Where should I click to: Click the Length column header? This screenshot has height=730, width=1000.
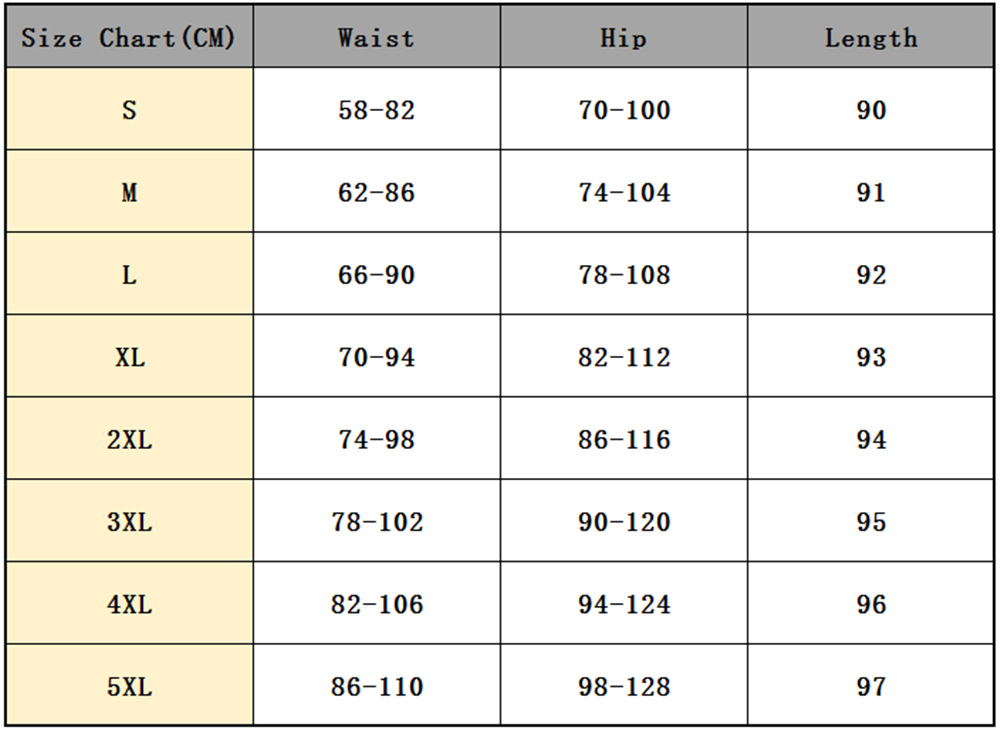tap(871, 38)
